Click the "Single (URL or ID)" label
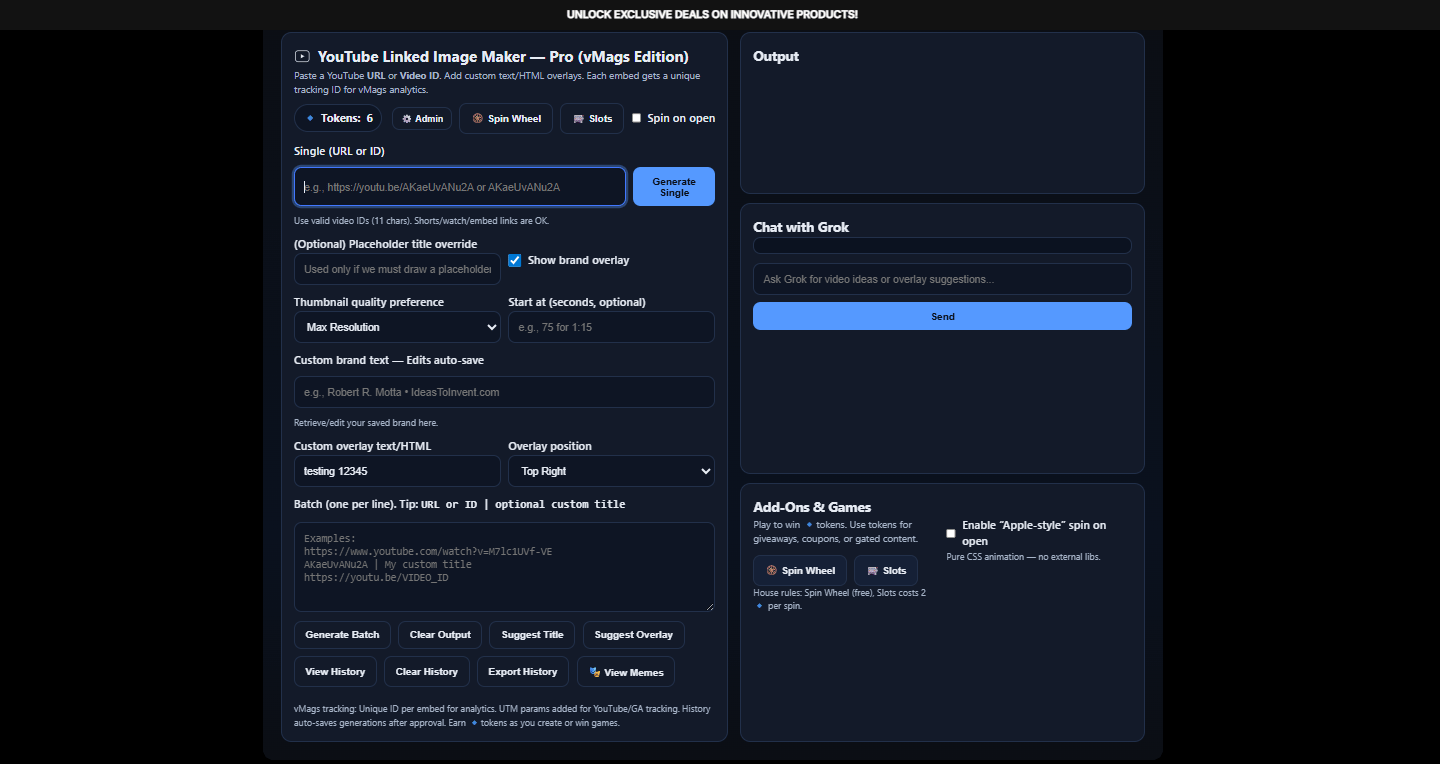The width and height of the screenshot is (1440, 764). [339, 151]
